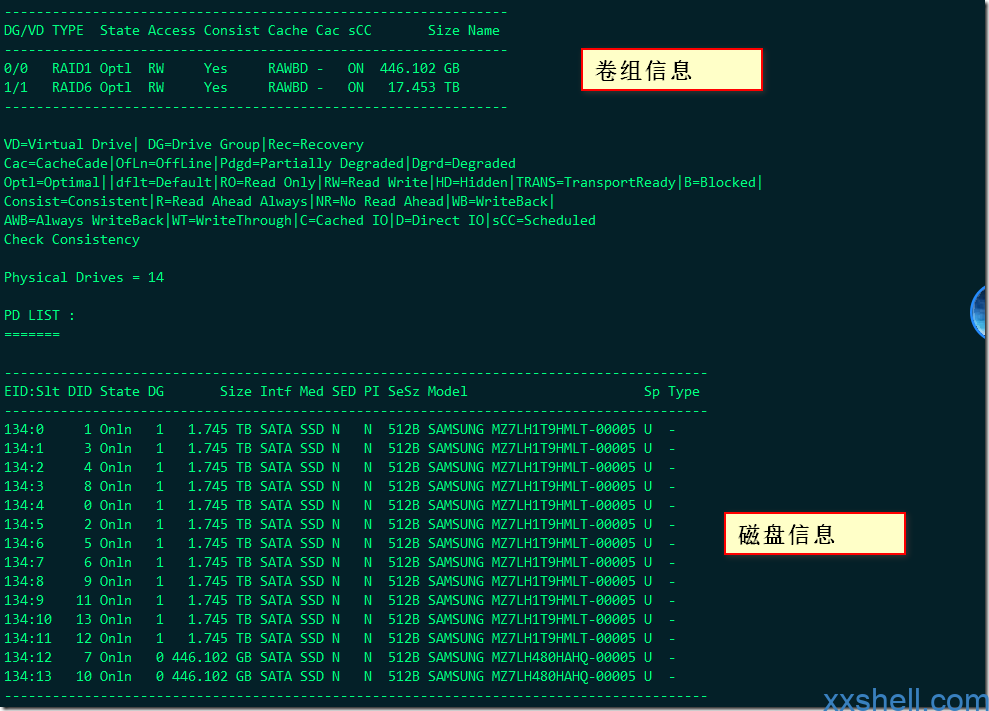Click the Physical Drives = 14 line

[x=84, y=278]
